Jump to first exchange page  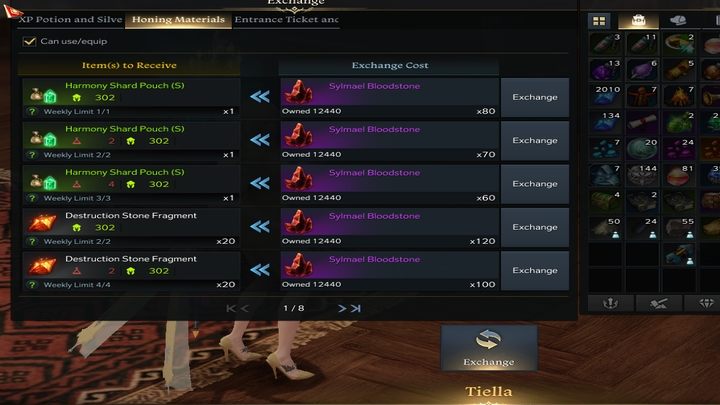(x=231, y=309)
